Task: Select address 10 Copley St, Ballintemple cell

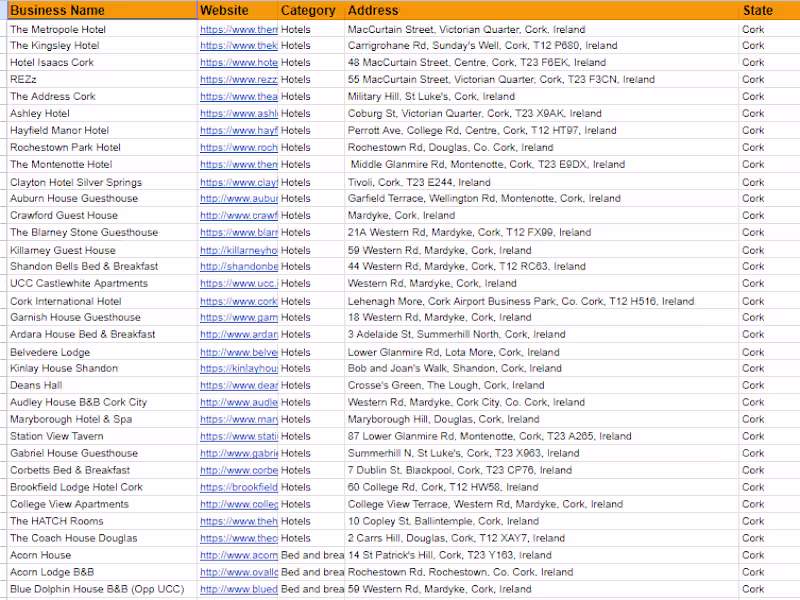Action: (542, 521)
